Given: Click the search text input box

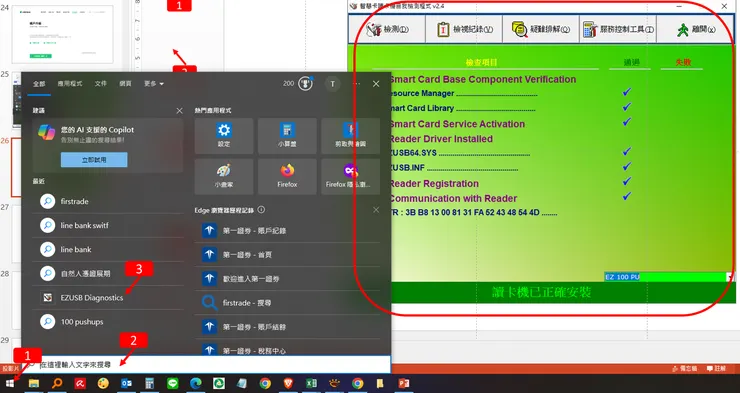Looking at the screenshot, I should (x=206, y=365).
